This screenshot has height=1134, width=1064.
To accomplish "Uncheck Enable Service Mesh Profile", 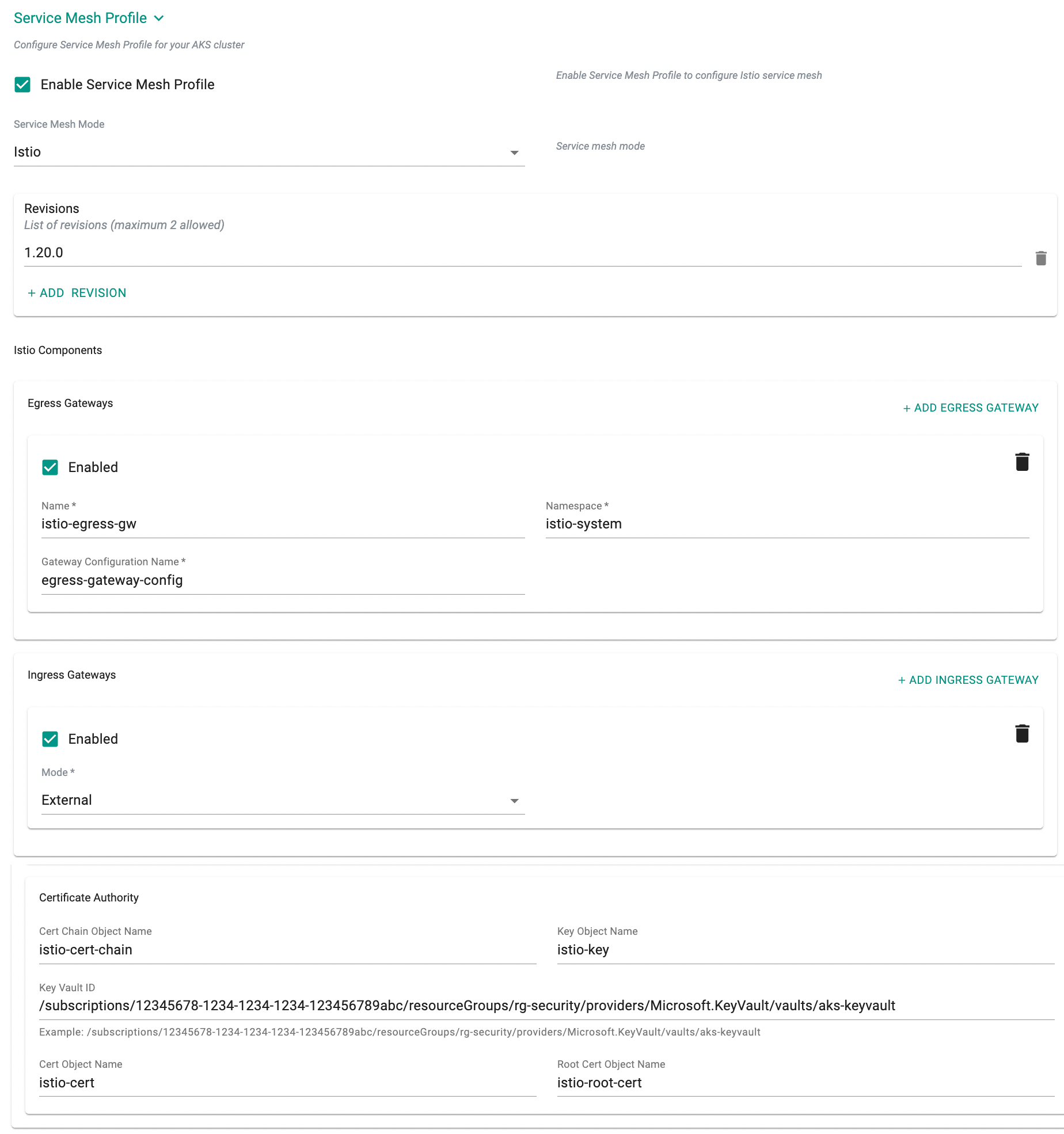I will (22, 85).
